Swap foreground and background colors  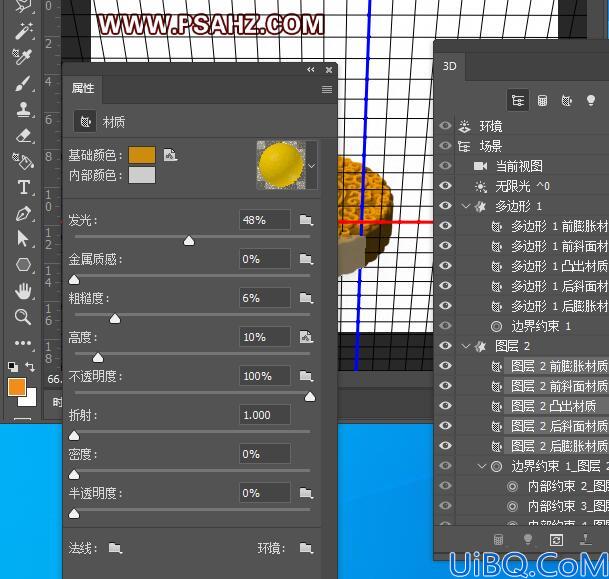point(30,366)
